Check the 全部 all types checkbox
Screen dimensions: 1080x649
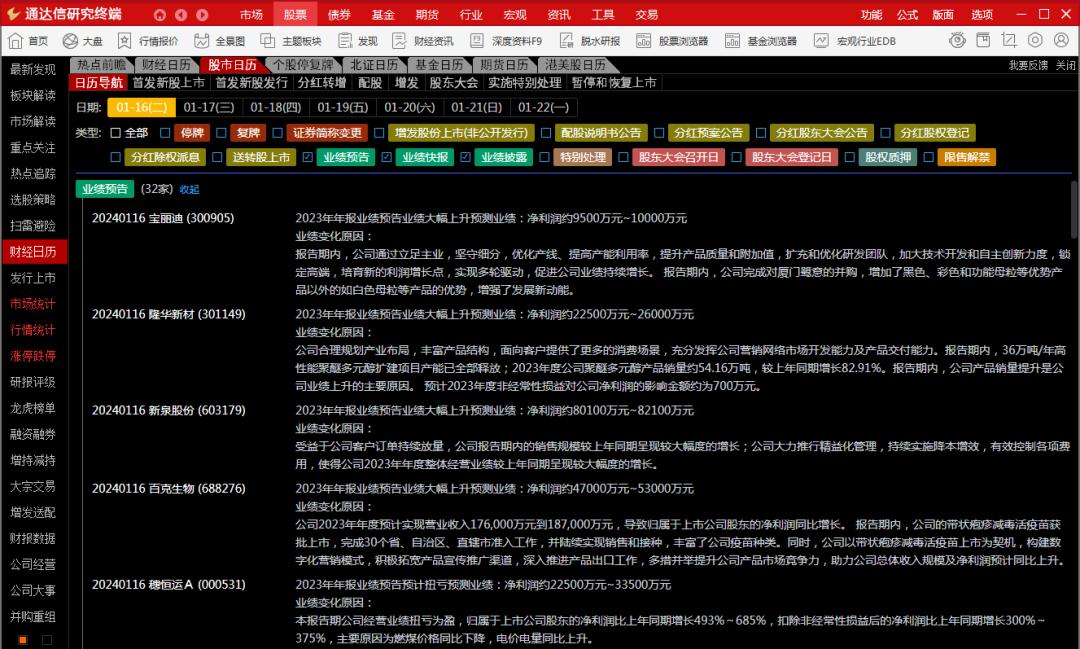point(116,133)
